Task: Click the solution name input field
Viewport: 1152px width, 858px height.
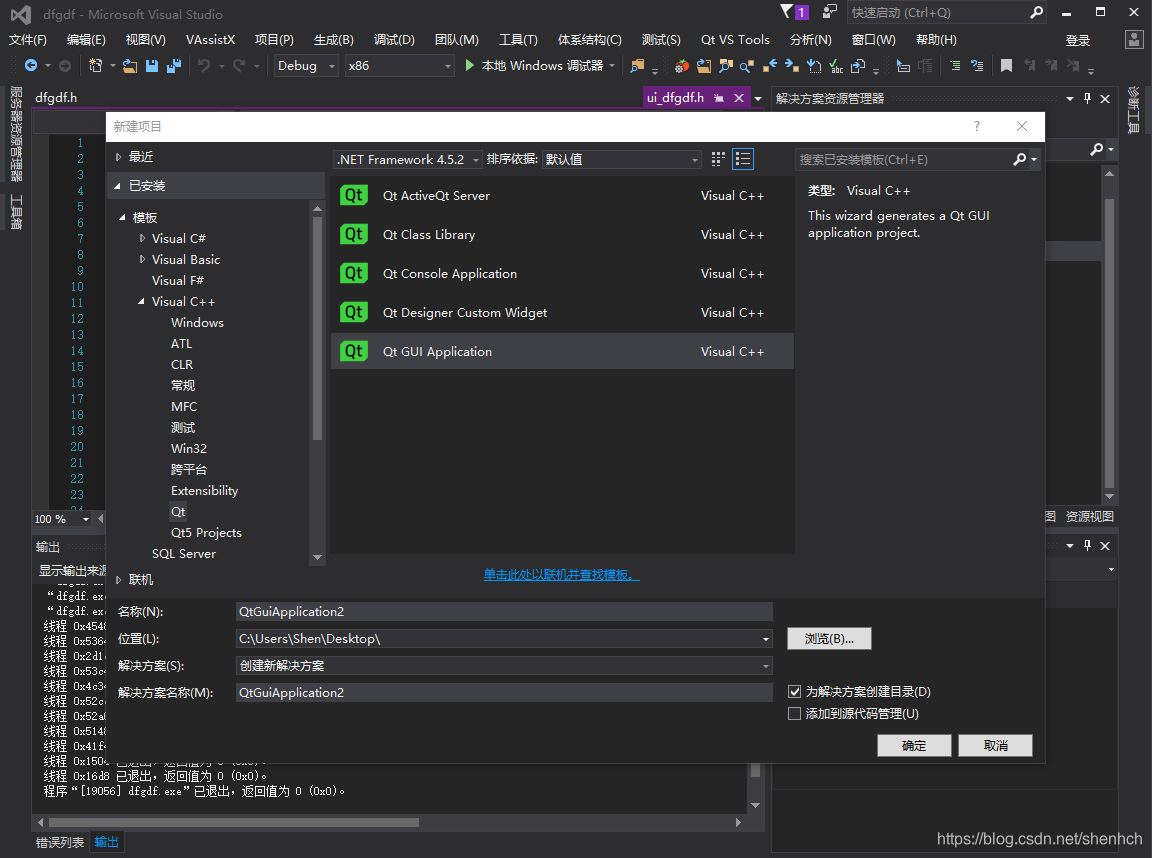Action: [504, 692]
